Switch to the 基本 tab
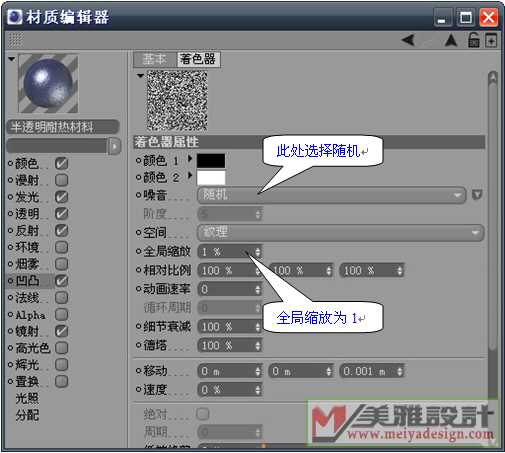Image resolution: width=505 pixels, height=453 pixels. pyautogui.click(x=155, y=59)
